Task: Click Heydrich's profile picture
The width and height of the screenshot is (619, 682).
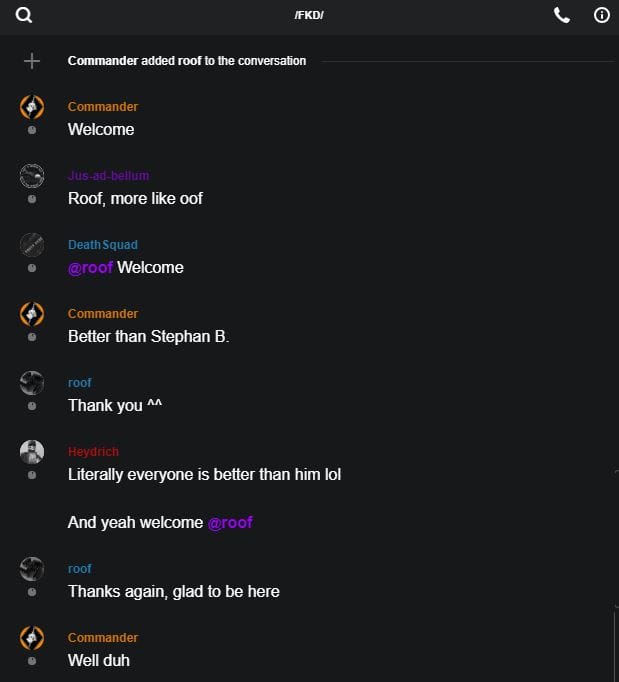Action: coord(32,452)
